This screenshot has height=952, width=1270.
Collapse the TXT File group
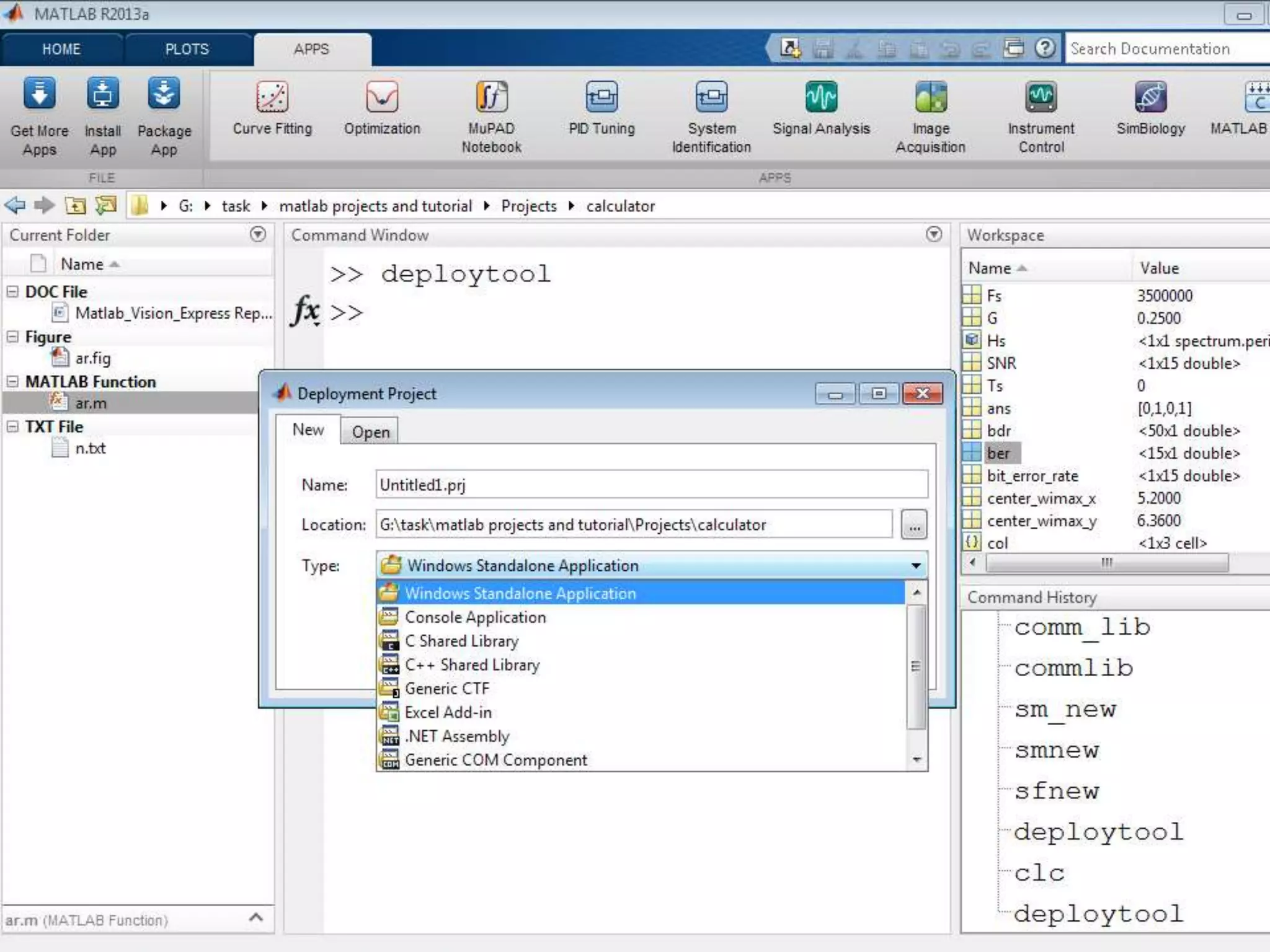pos(12,426)
